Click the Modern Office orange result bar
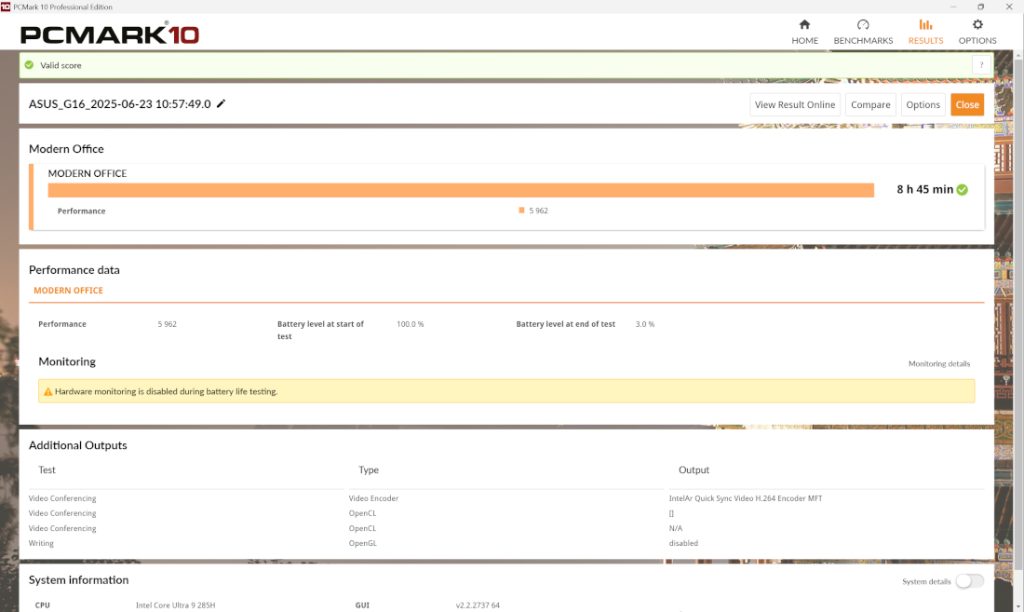The image size is (1024, 612). click(x=460, y=190)
